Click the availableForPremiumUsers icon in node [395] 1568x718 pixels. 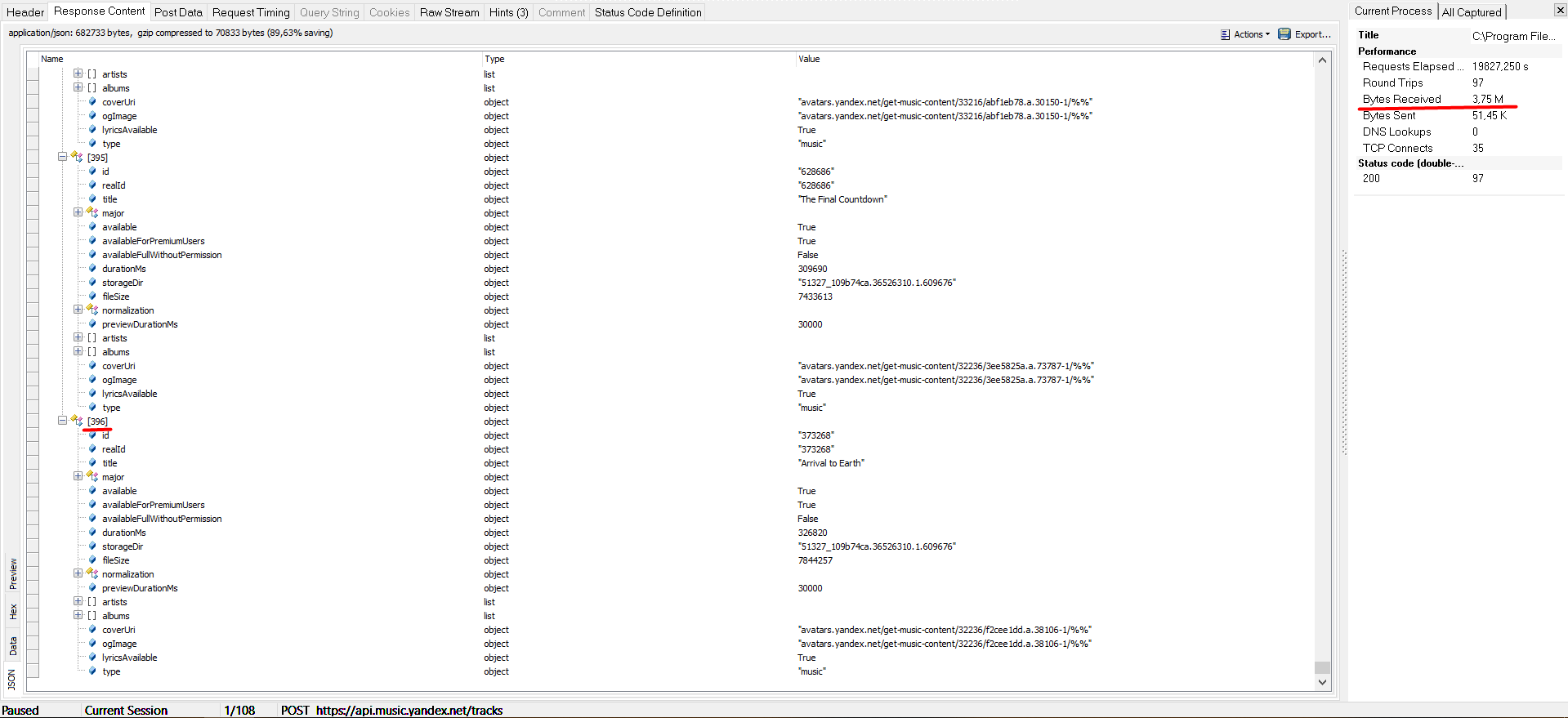(92, 241)
